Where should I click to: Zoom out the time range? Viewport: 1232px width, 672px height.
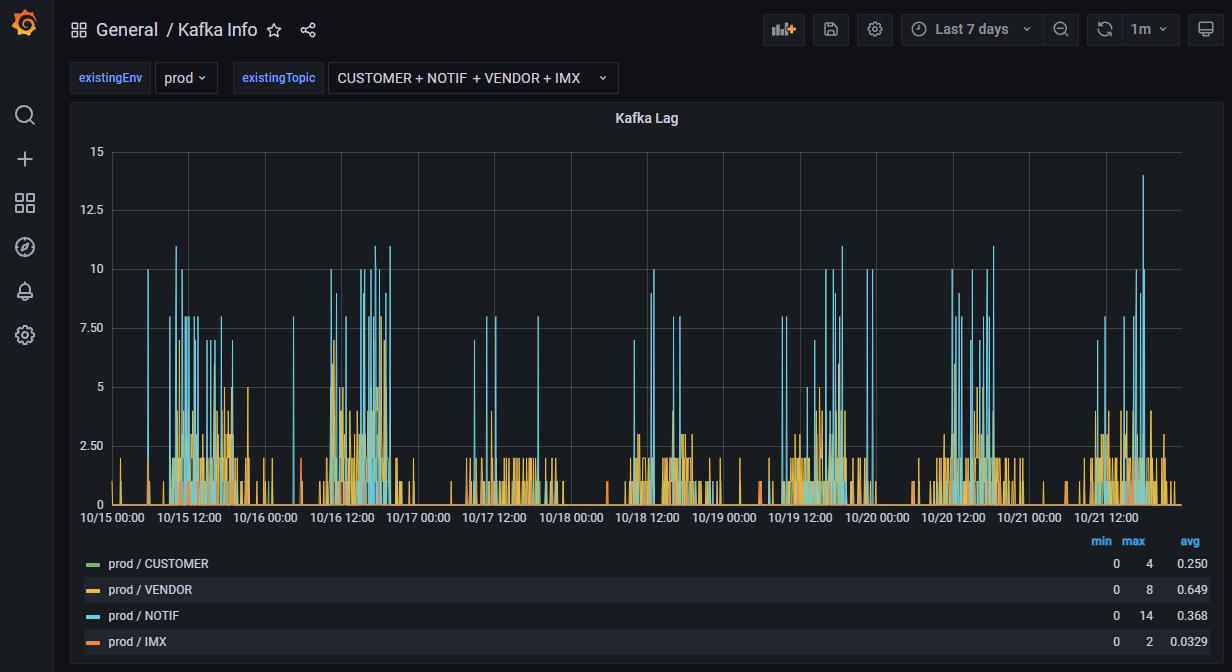[1061, 30]
